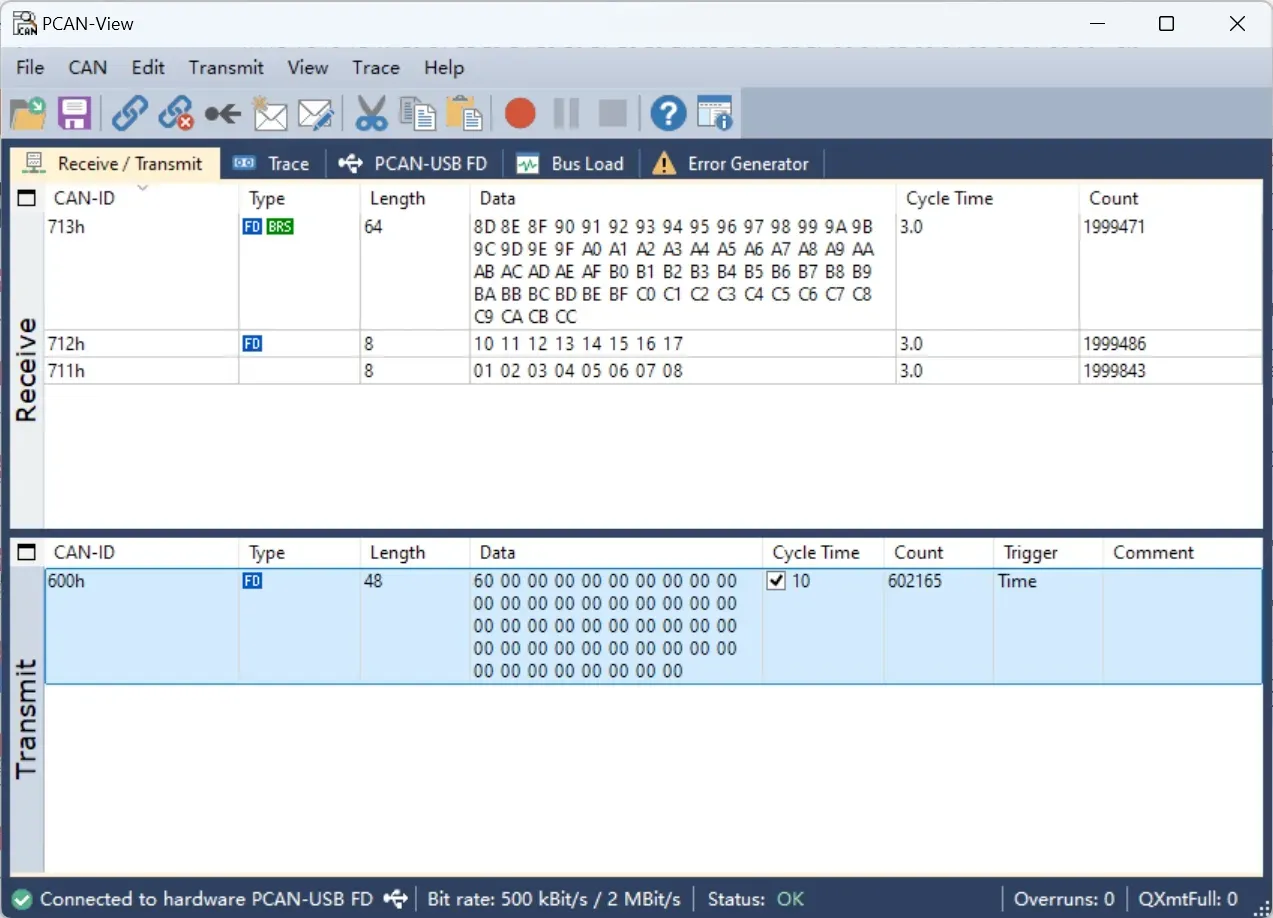
Task: Select the 713h receive message row
Action: [x=653, y=272]
